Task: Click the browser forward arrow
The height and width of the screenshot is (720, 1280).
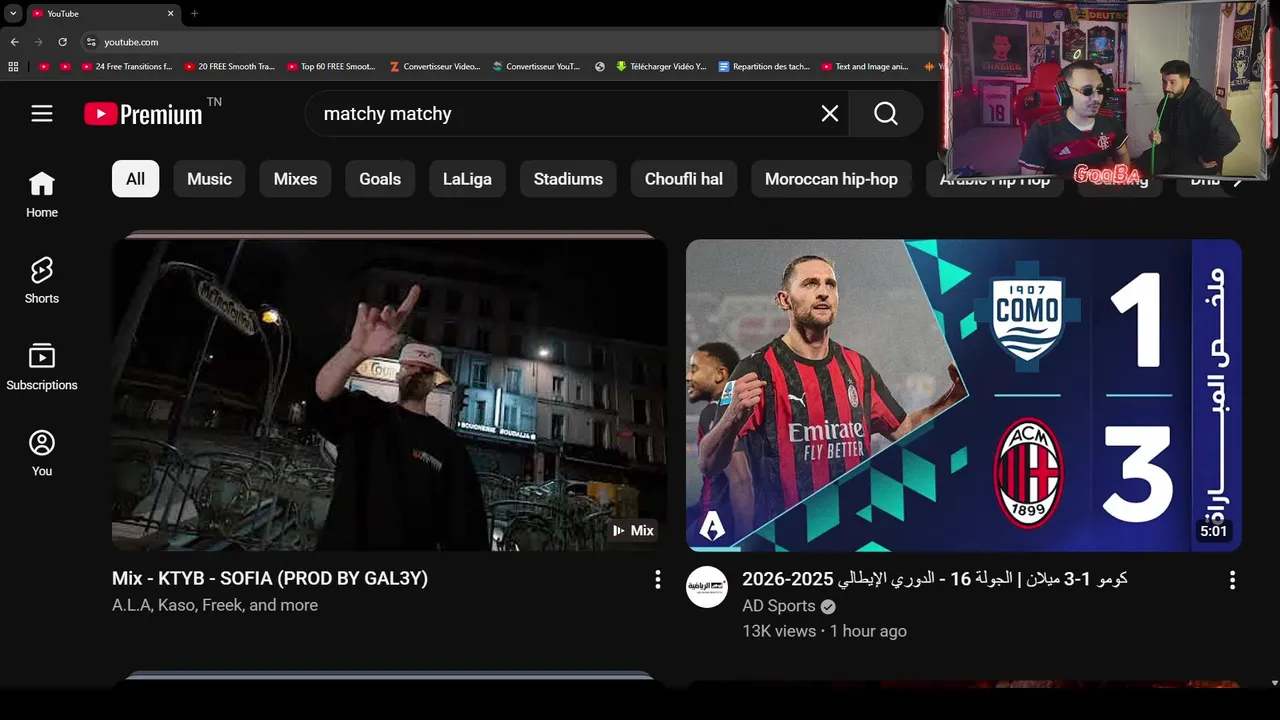Action: [38, 42]
